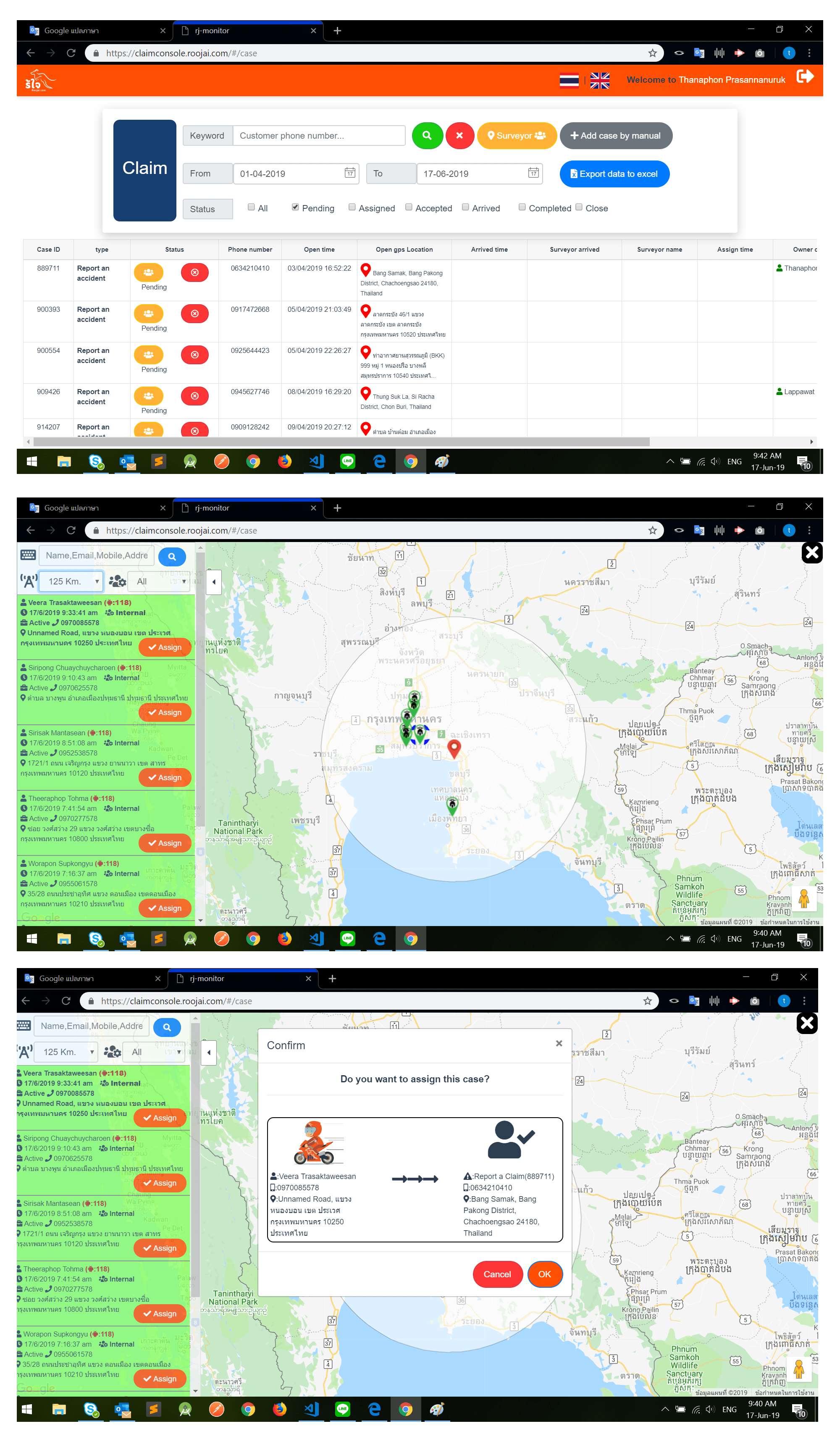This screenshot has width=840, height=1442.
Task: Click the GPS pin for Thung Suk La location
Action: pyautogui.click(x=365, y=394)
